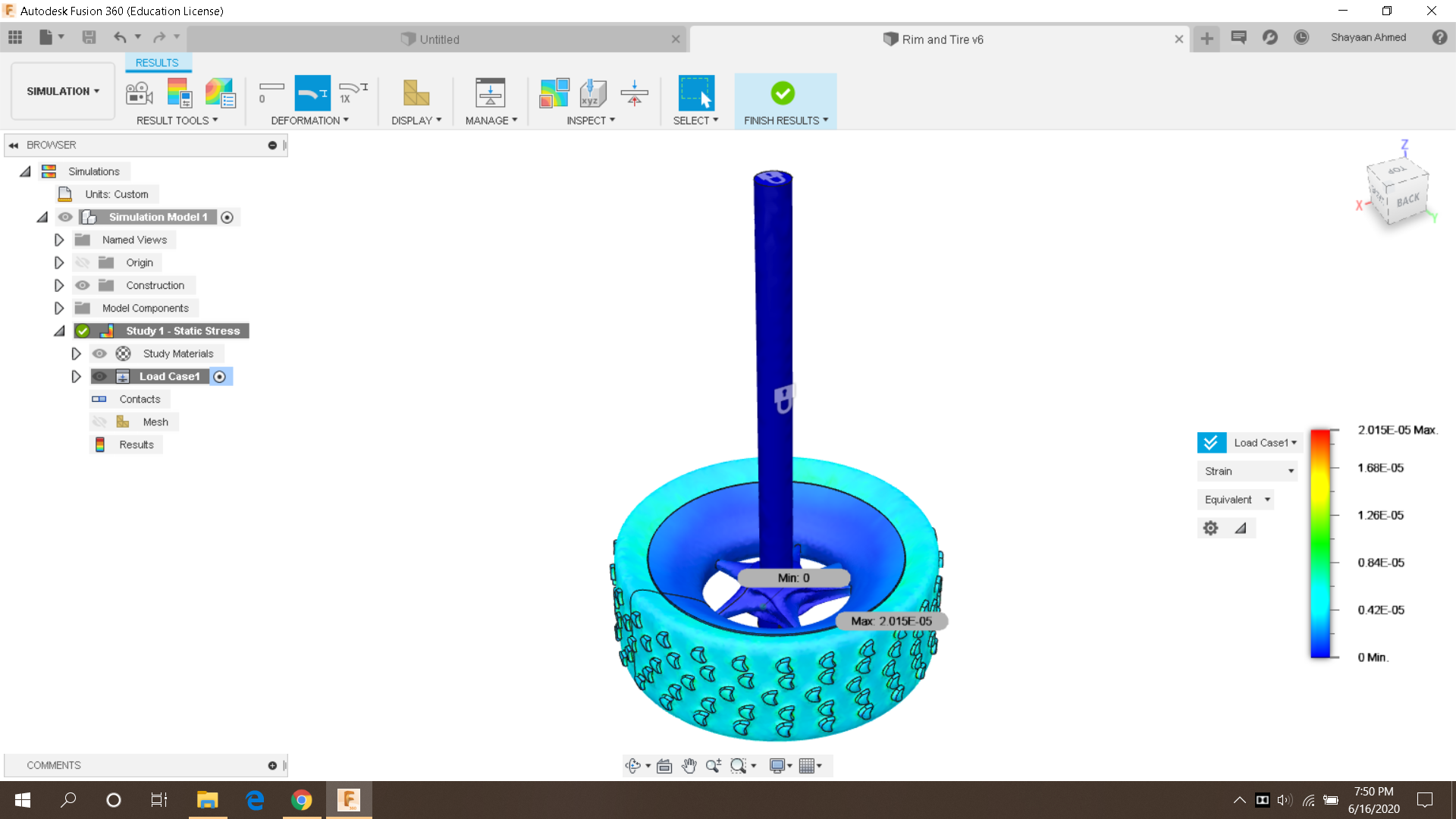The image size is (1456, 819).
Task: Click the Animate results camera icon
Action: coord(139,93)
